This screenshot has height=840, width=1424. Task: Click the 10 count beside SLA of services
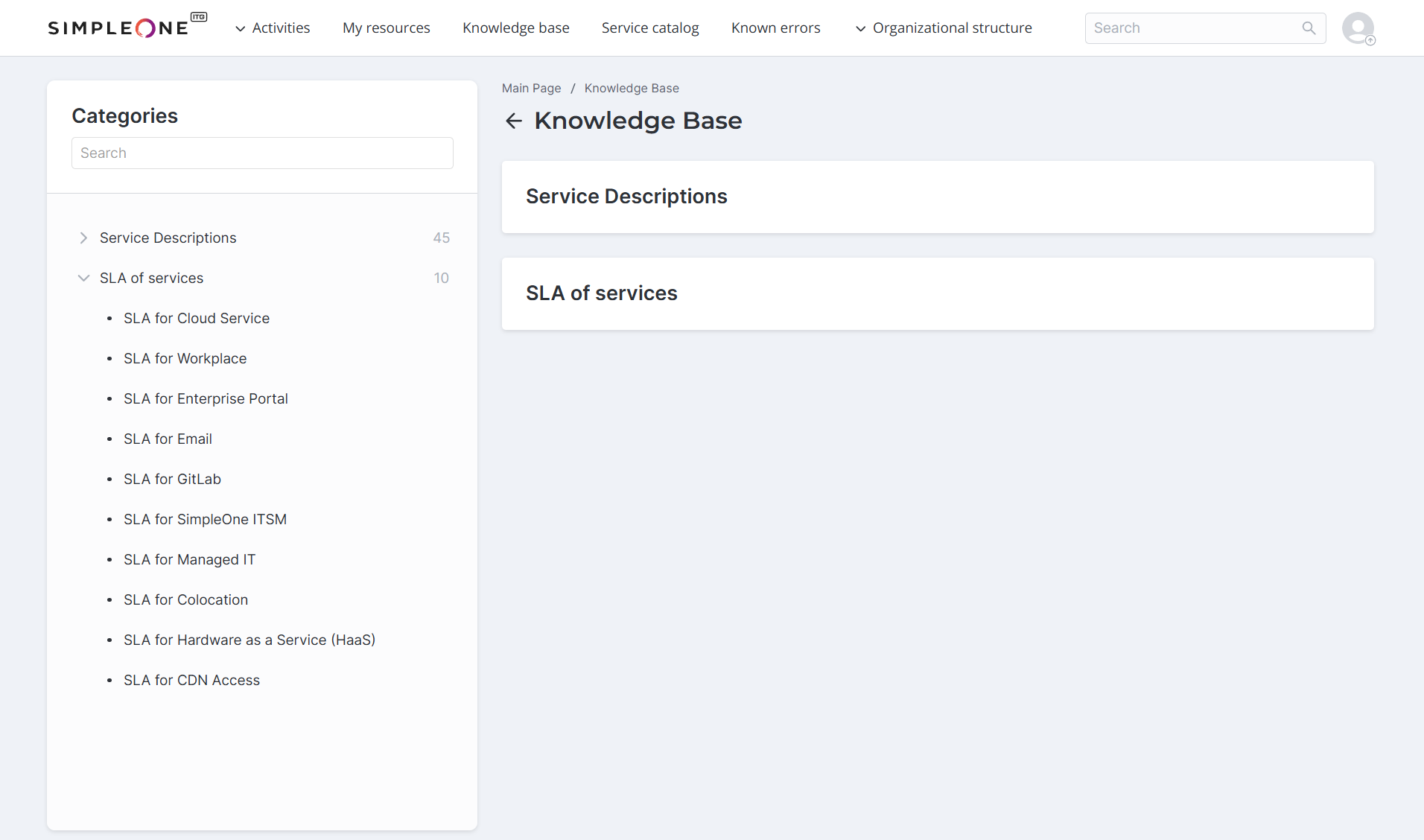click(442, 278)
